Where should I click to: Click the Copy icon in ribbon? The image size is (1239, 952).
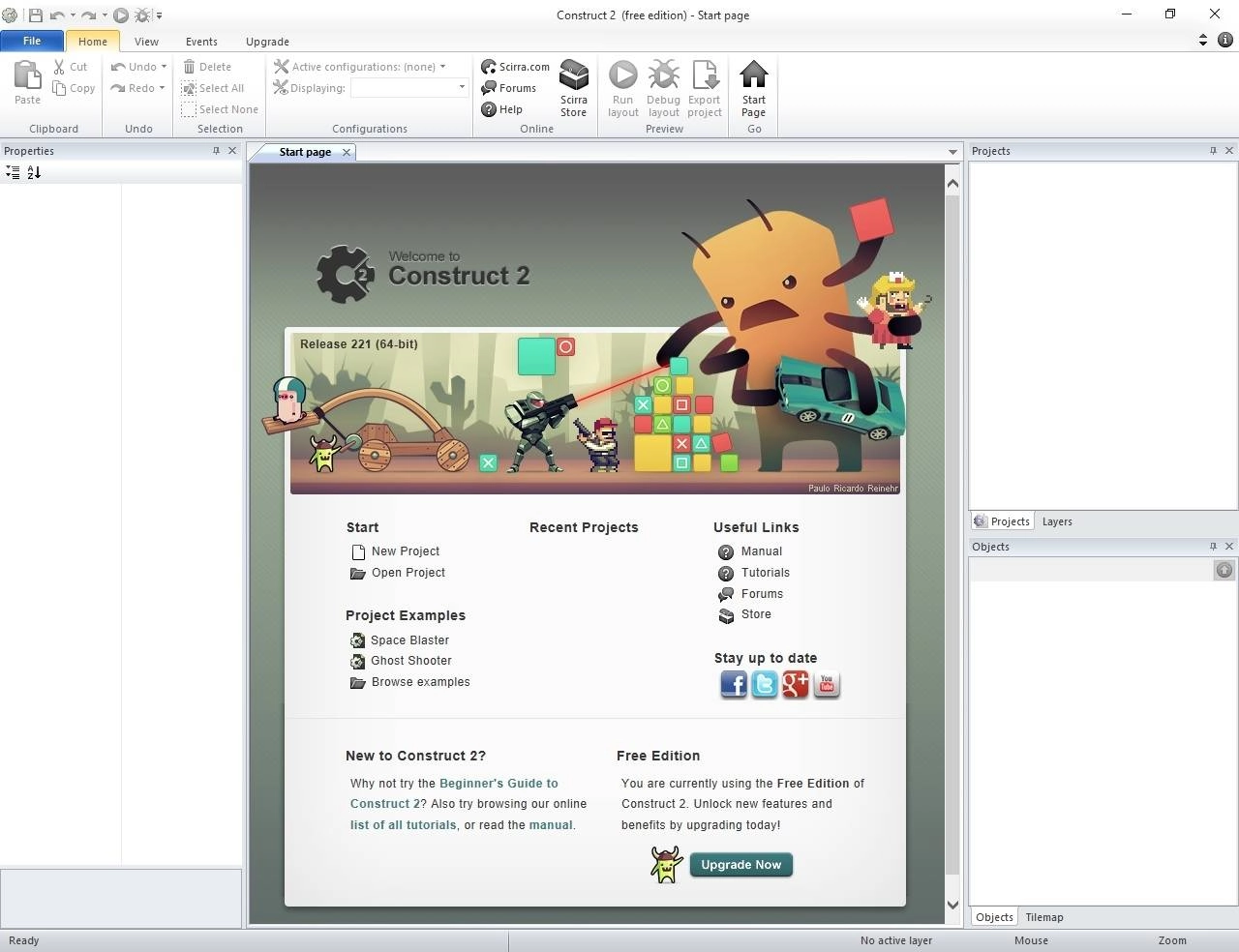60,88
